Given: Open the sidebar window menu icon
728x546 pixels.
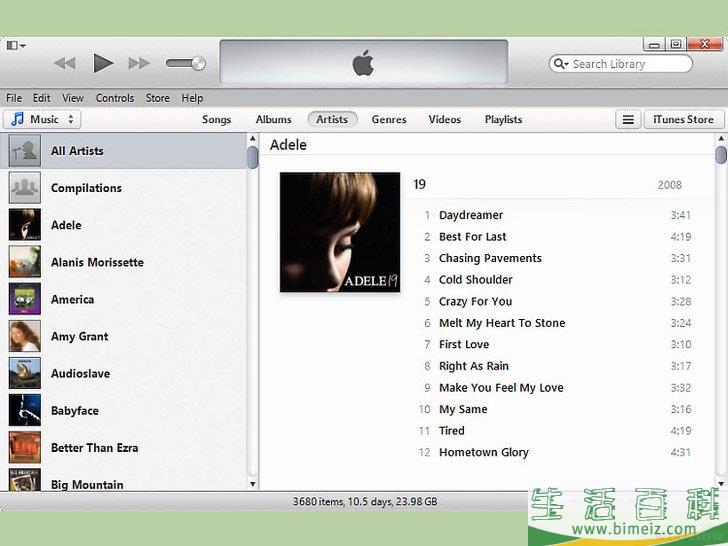Looking at the screenshot, I should (x=16, y=45).
